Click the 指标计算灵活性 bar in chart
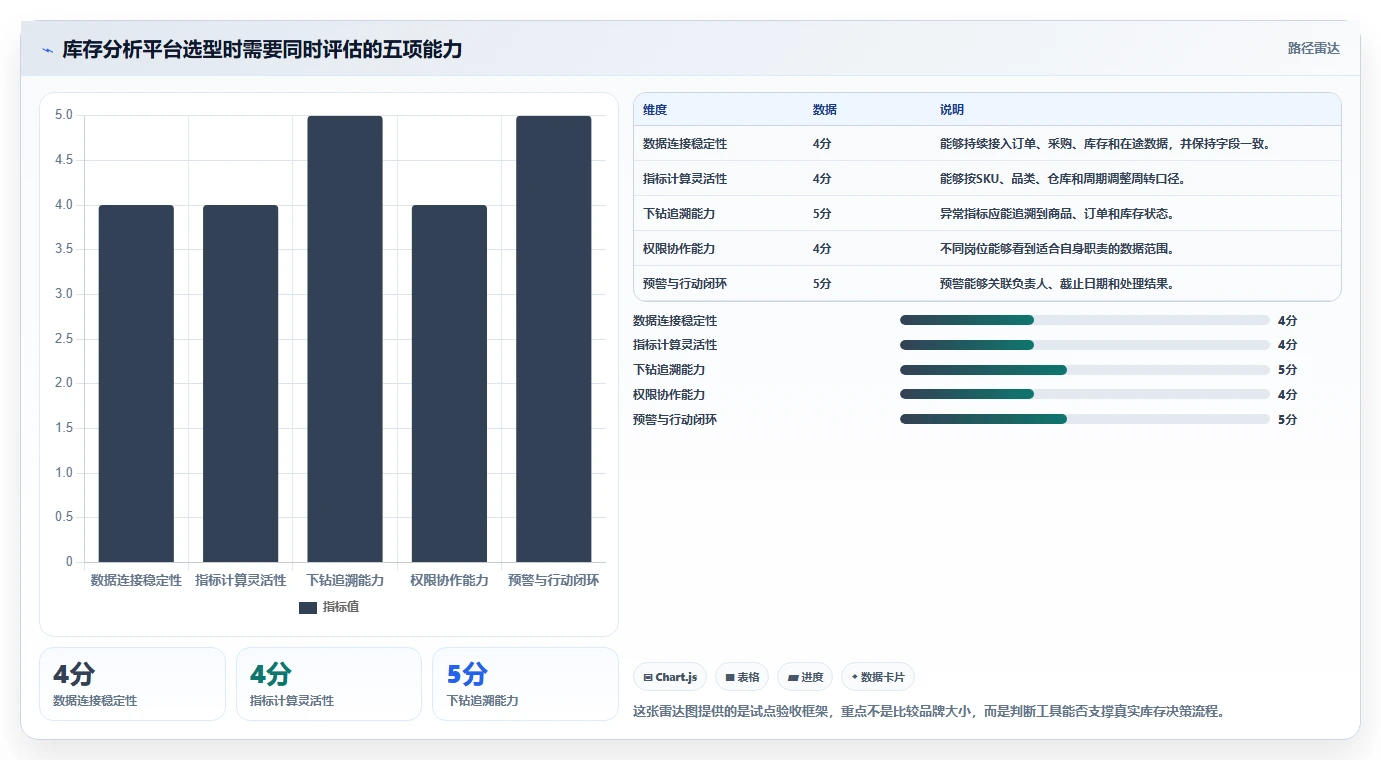Image resolution: width=1381 pixels, height=760 pixels. point(241,383)
